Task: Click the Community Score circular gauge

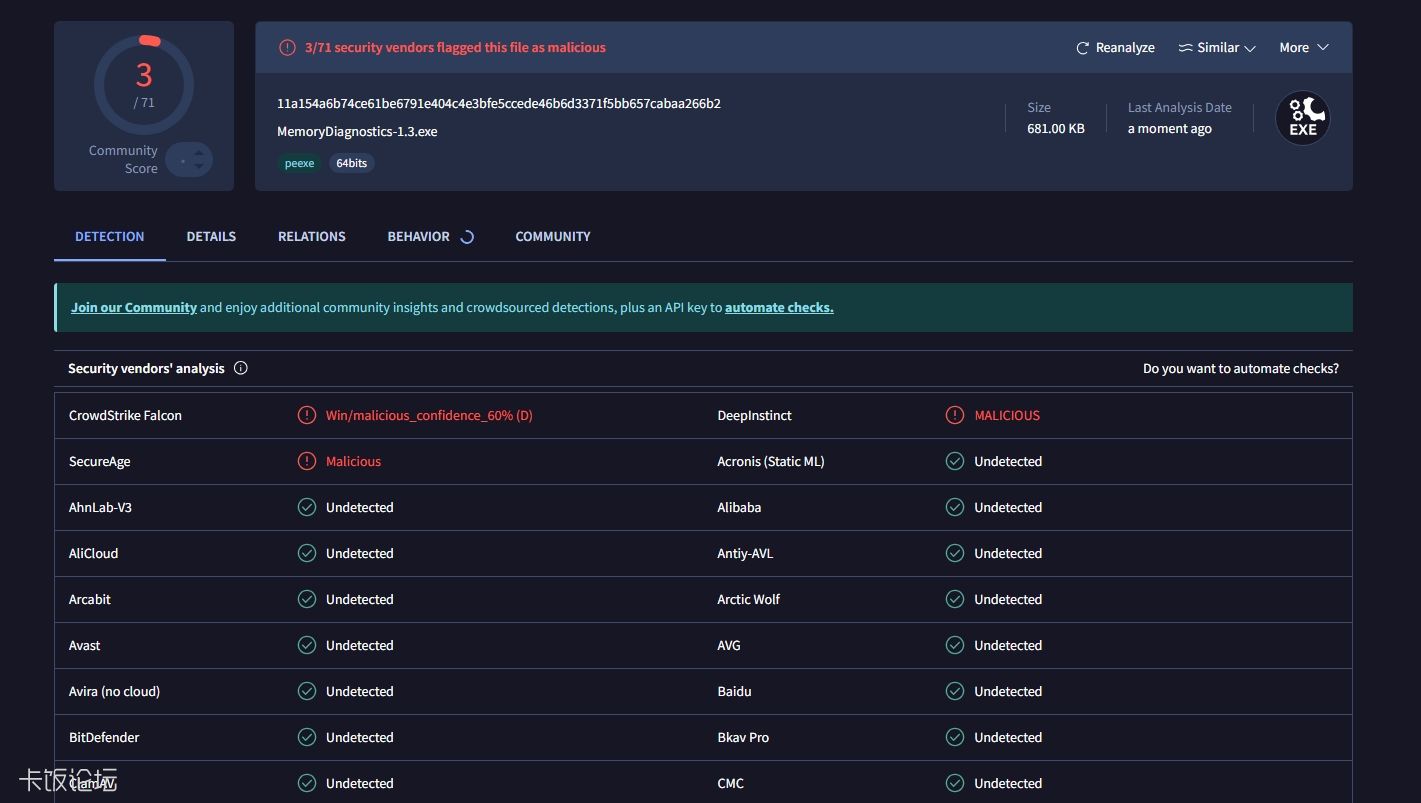Action: 143,83
